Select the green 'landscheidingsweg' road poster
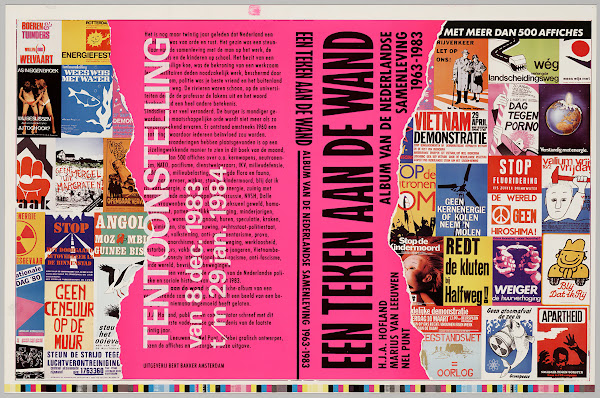The image size is (600, 398). click(524, 61)
